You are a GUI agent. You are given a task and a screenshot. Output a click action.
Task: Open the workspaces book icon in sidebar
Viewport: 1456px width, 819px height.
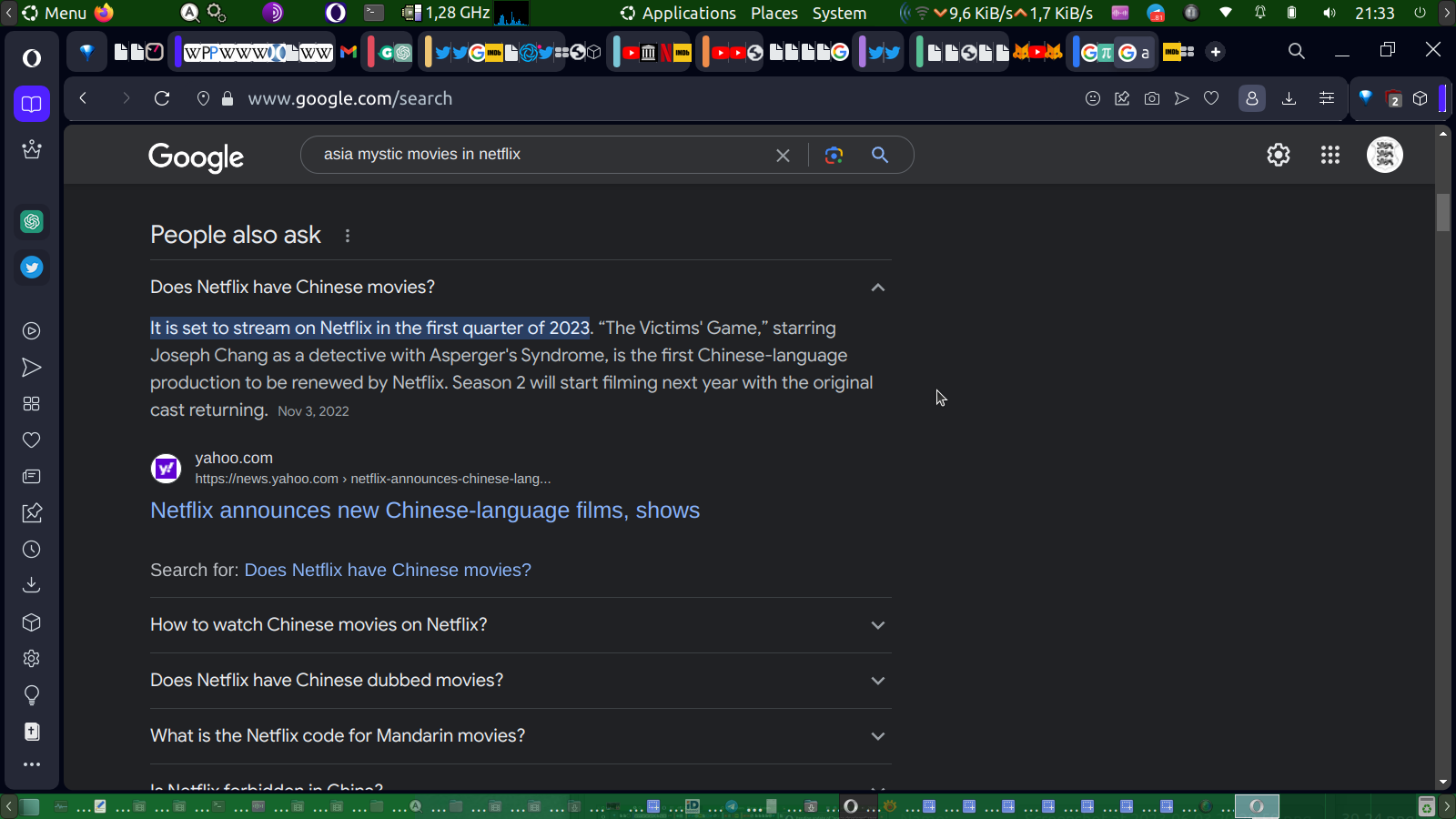tap(32, 104)
